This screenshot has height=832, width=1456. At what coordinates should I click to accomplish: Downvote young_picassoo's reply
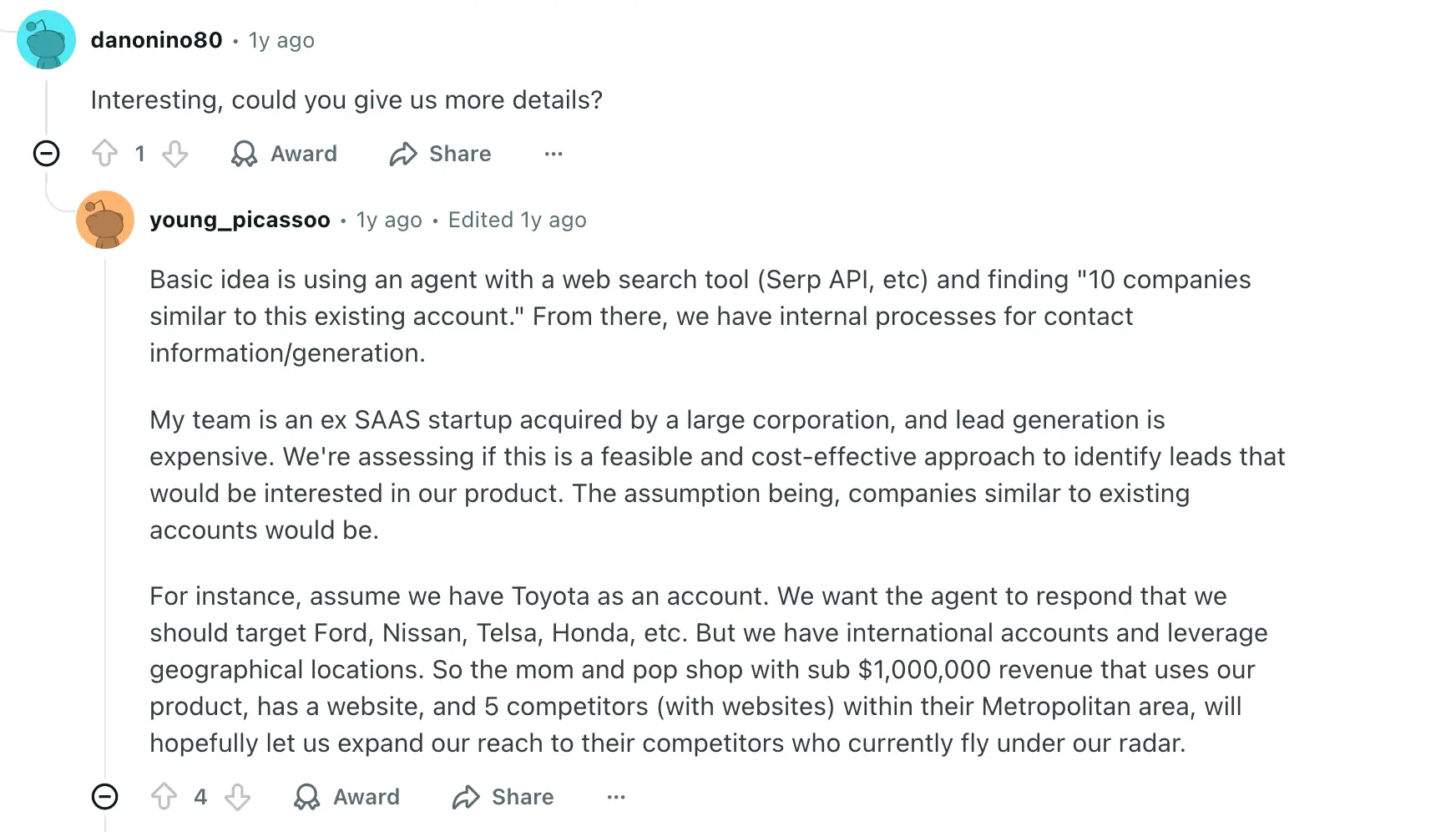238,797
